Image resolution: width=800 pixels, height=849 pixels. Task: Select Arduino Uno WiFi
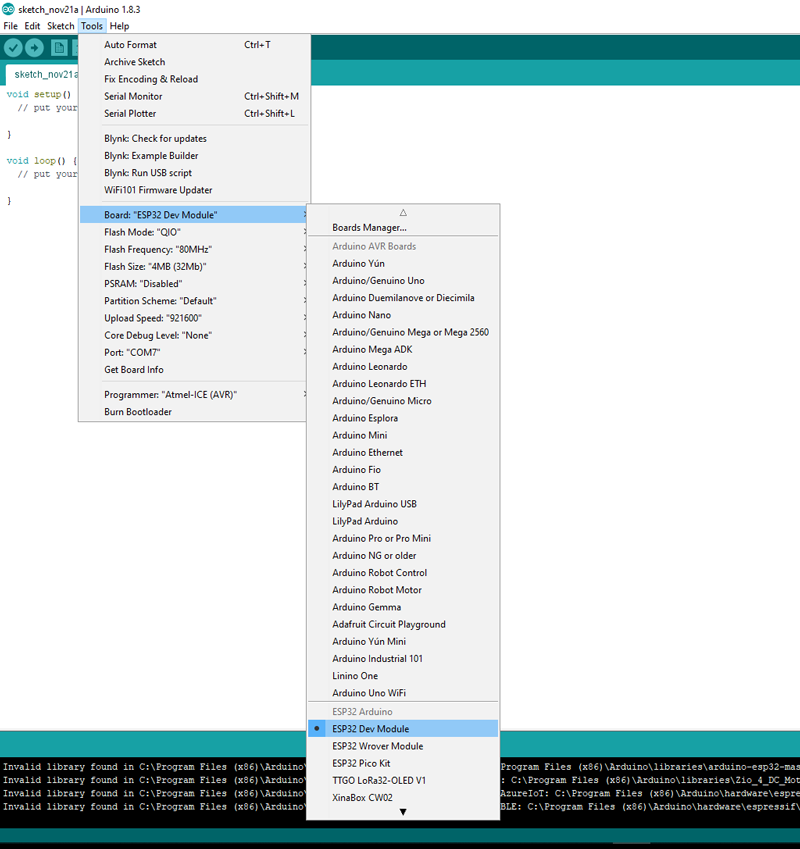403,693
